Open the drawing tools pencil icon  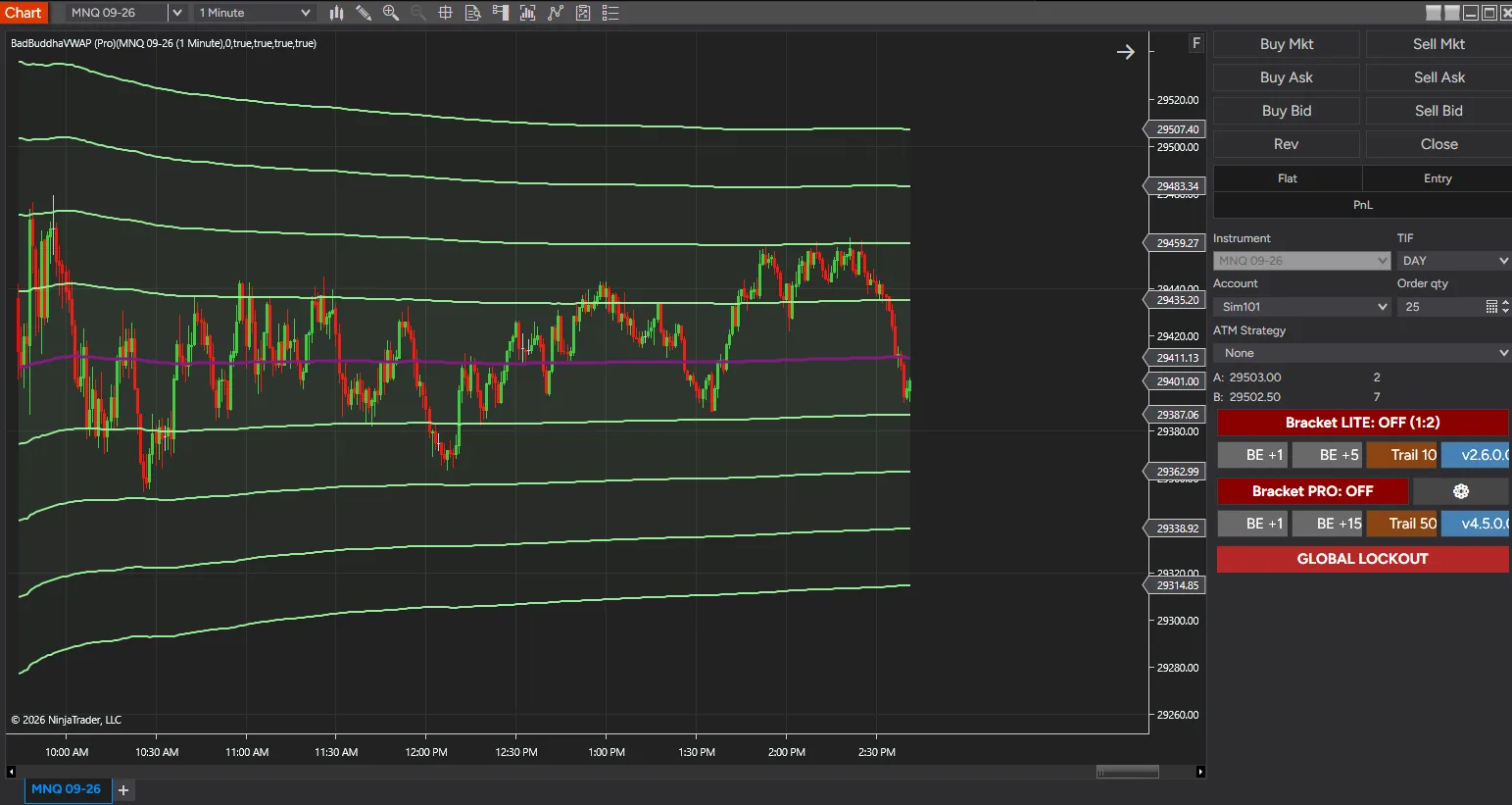364,13
